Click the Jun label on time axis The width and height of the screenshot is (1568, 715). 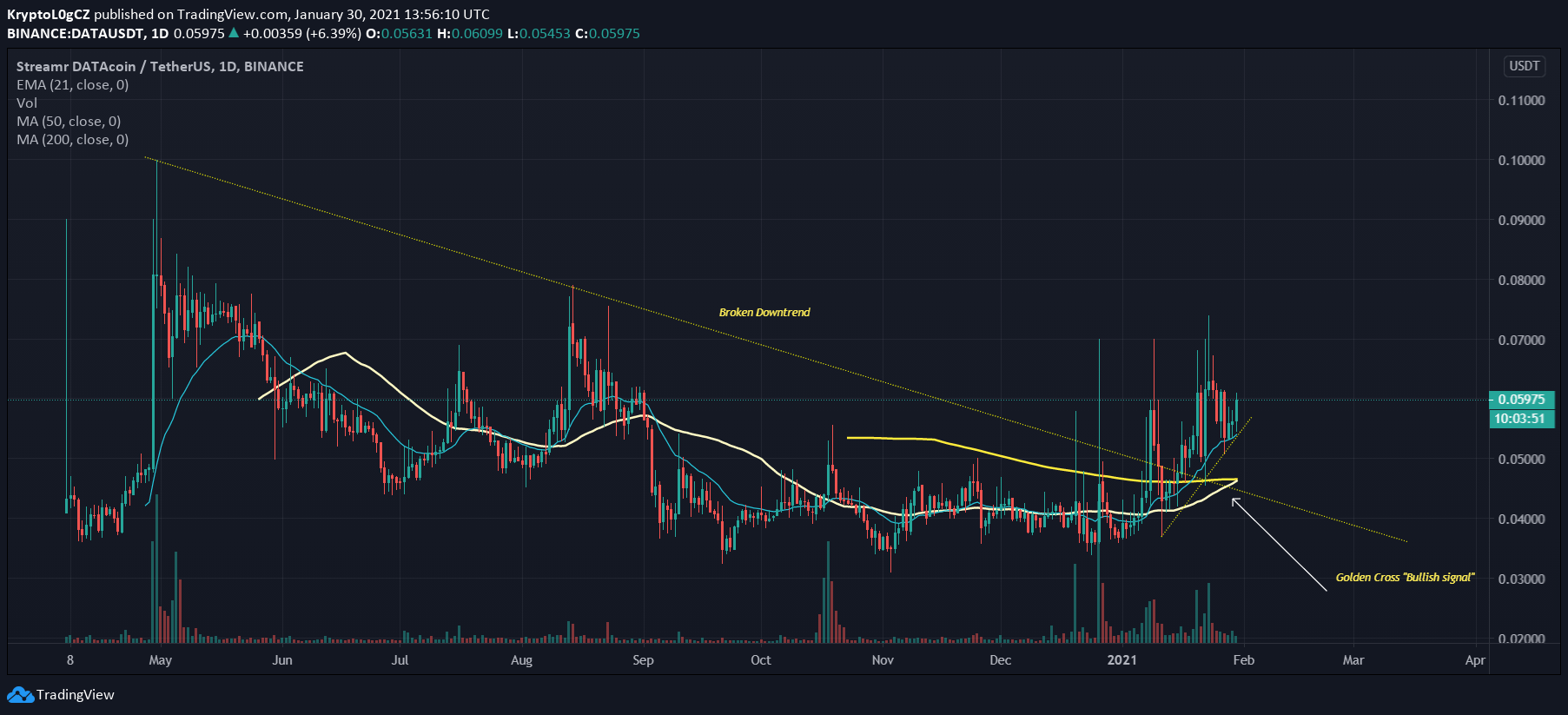click(282, 660)
